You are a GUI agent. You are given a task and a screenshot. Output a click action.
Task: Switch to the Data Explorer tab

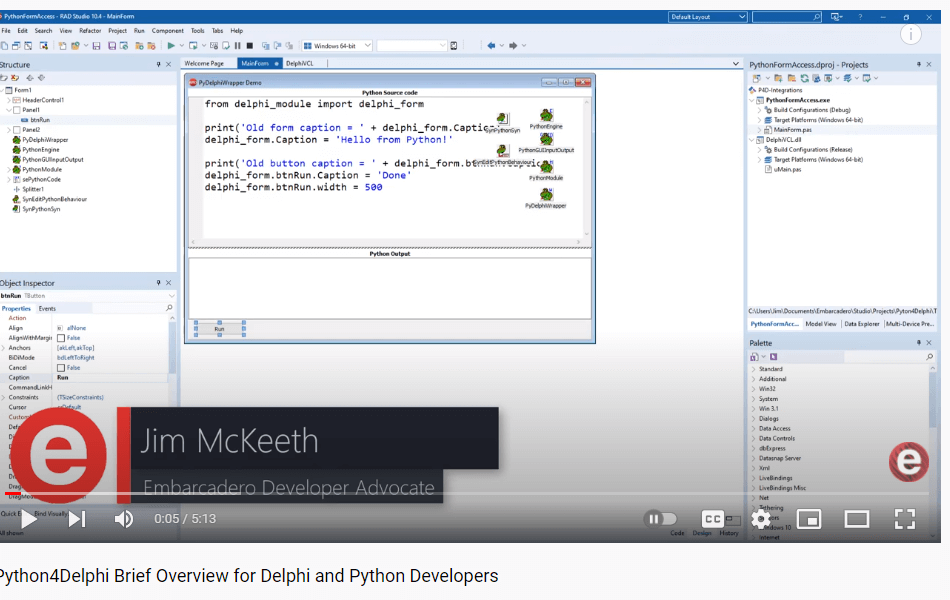[862, 324]
